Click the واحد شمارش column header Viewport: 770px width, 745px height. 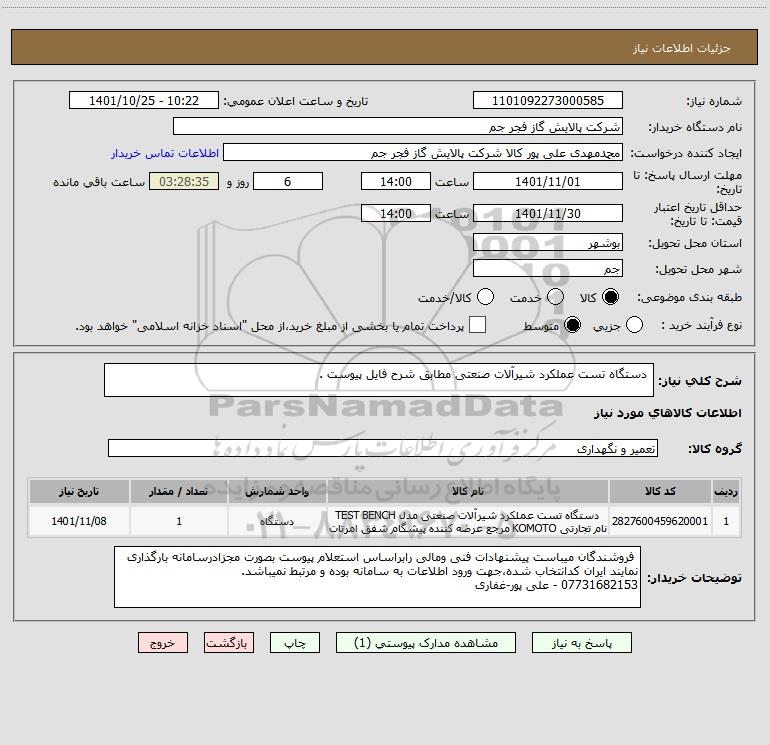tap(277, 492)
